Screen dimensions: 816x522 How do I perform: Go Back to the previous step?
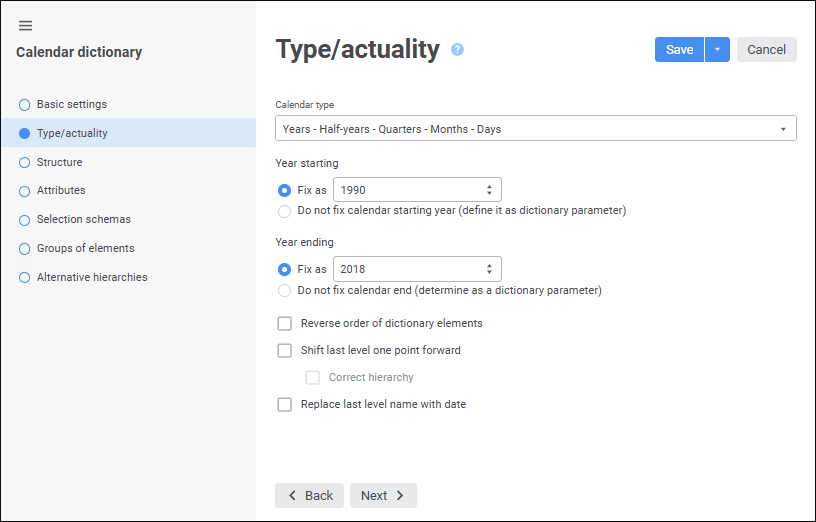coord(309,496)
